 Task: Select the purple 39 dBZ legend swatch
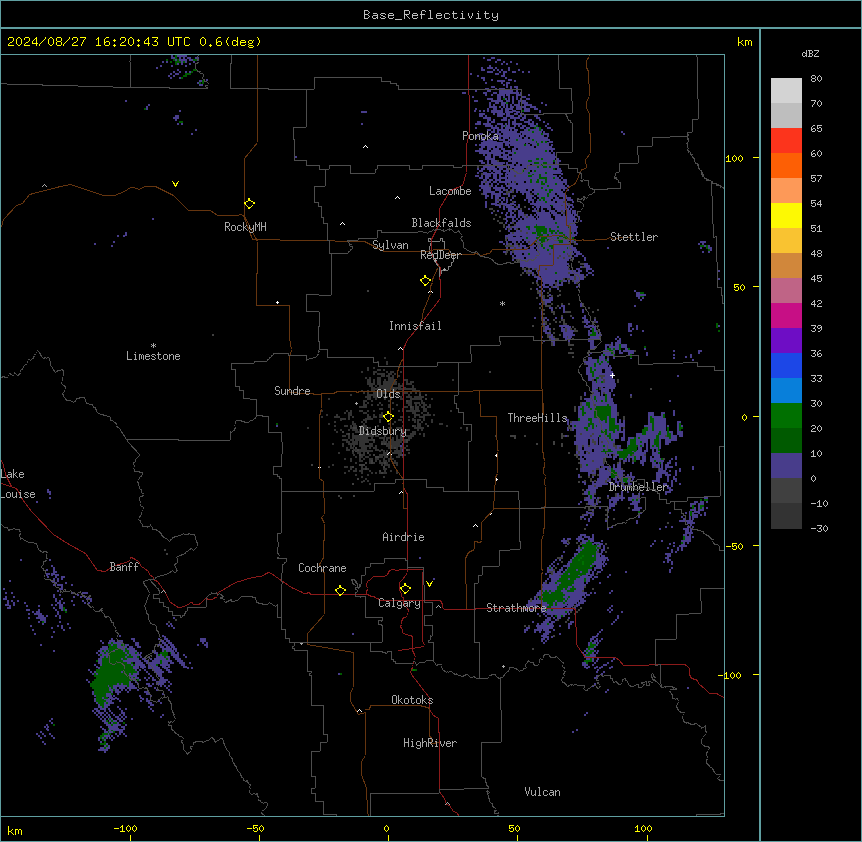[786, 341]
